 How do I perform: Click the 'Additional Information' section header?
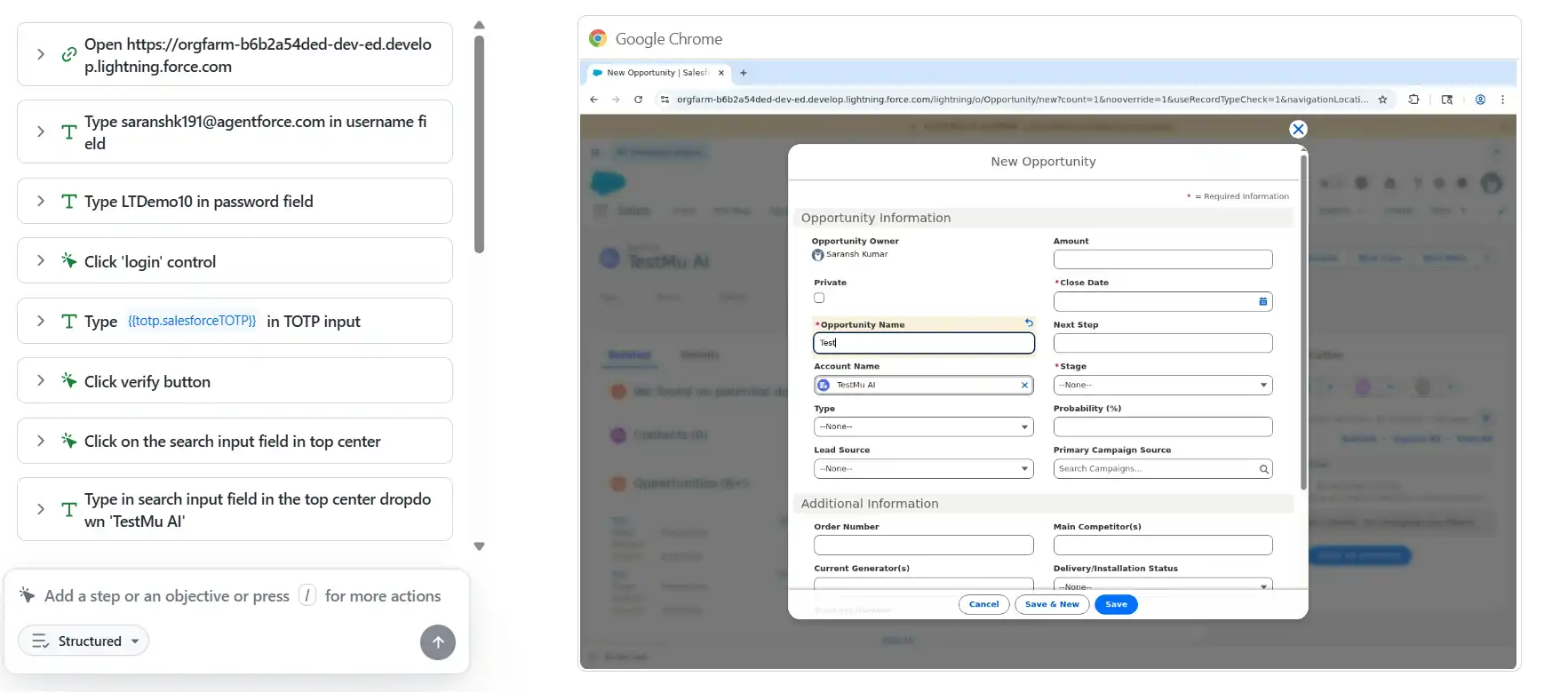coord(1042,504)
